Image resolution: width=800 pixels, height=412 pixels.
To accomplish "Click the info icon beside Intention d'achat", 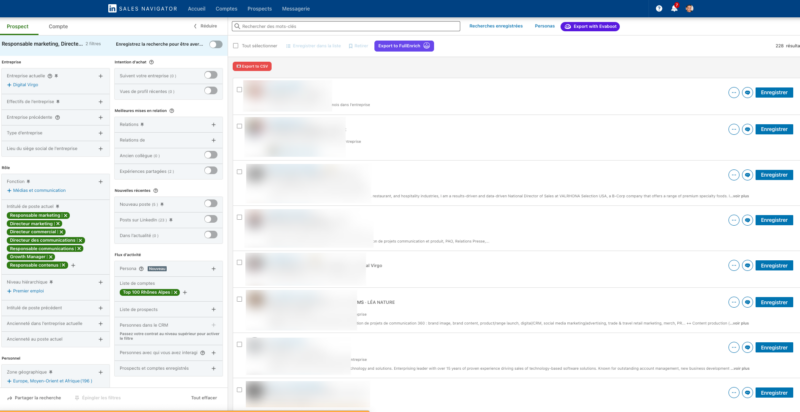I will [x=152, y=62].
